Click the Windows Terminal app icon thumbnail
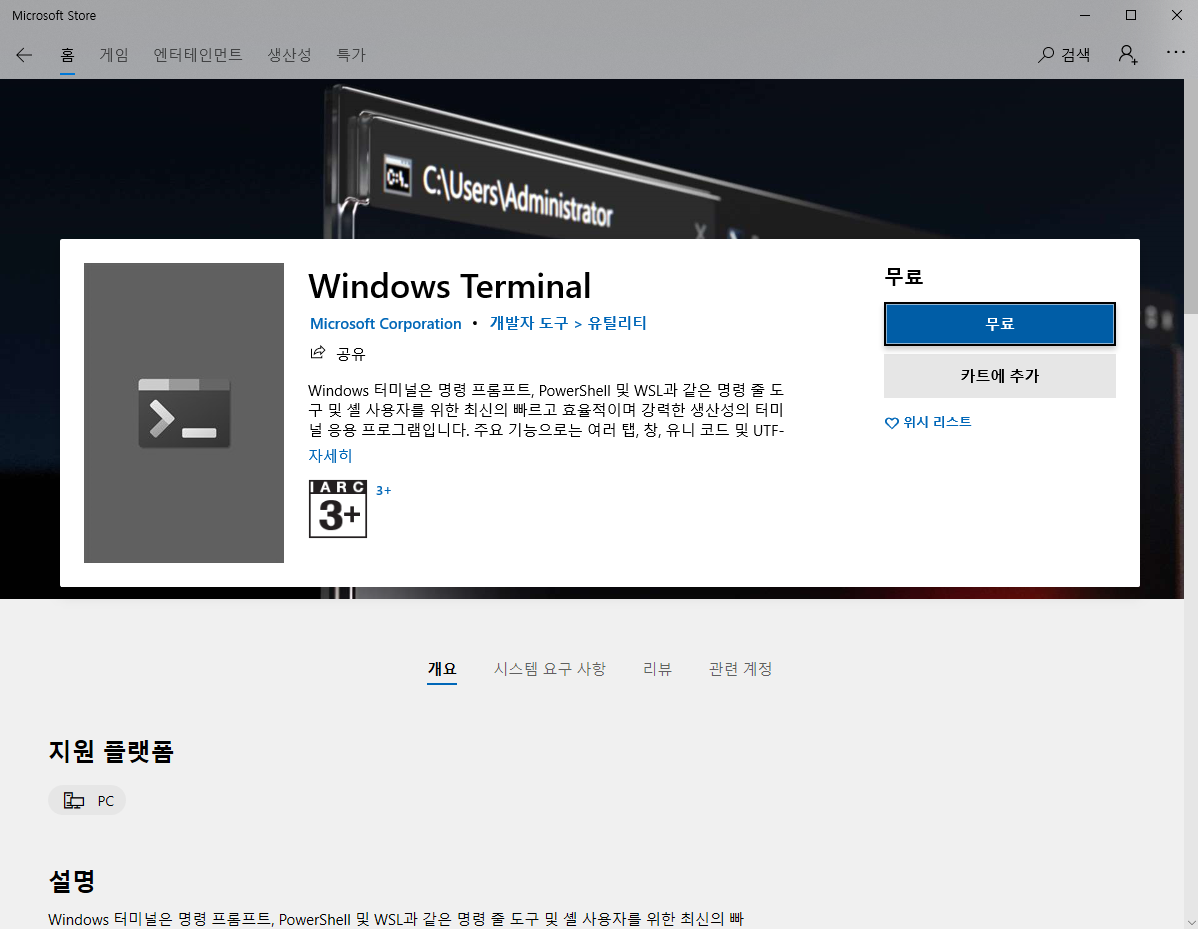Viewport: 1198px width, 929px height. [184, 413]
